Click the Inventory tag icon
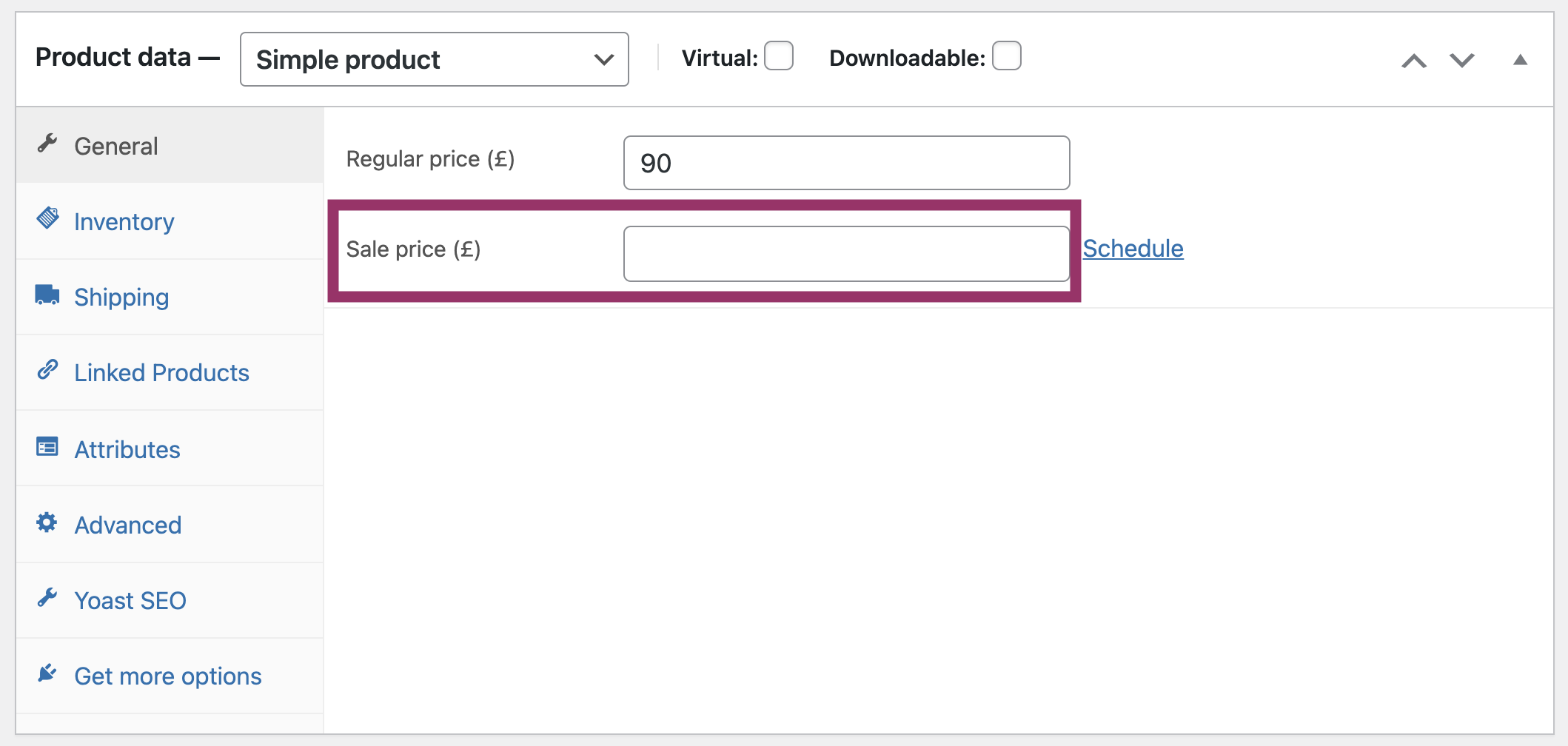This screenshot has width=1568, height=746. click(48, 218)
